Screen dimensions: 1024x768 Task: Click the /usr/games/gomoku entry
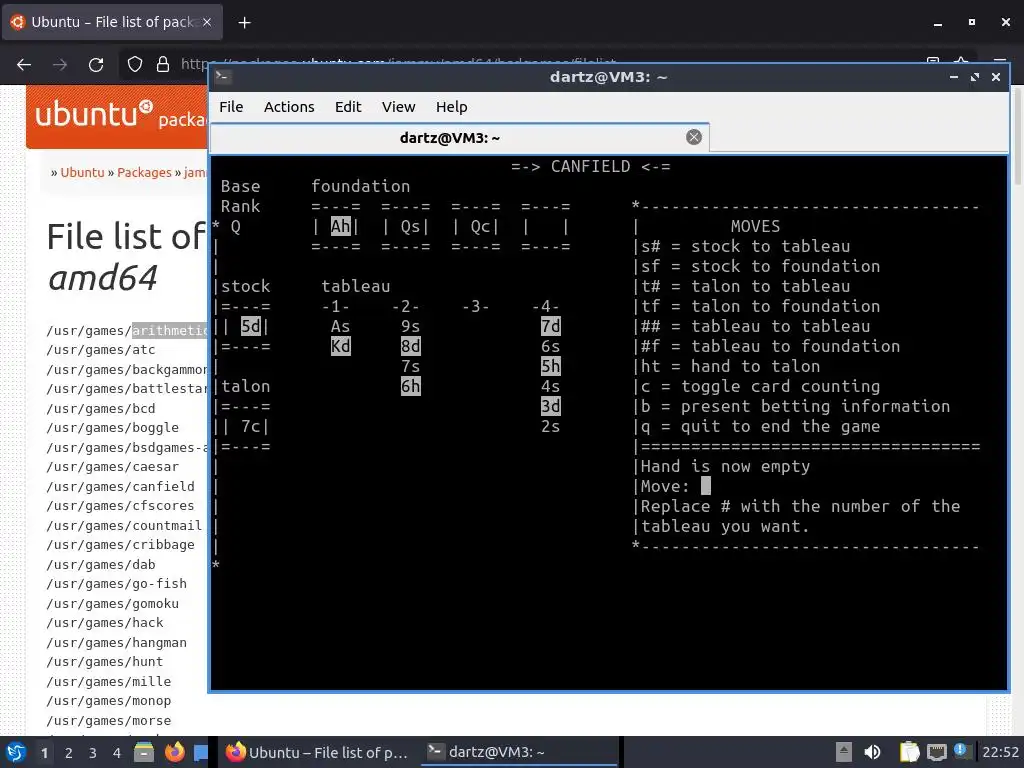[112, 603]
